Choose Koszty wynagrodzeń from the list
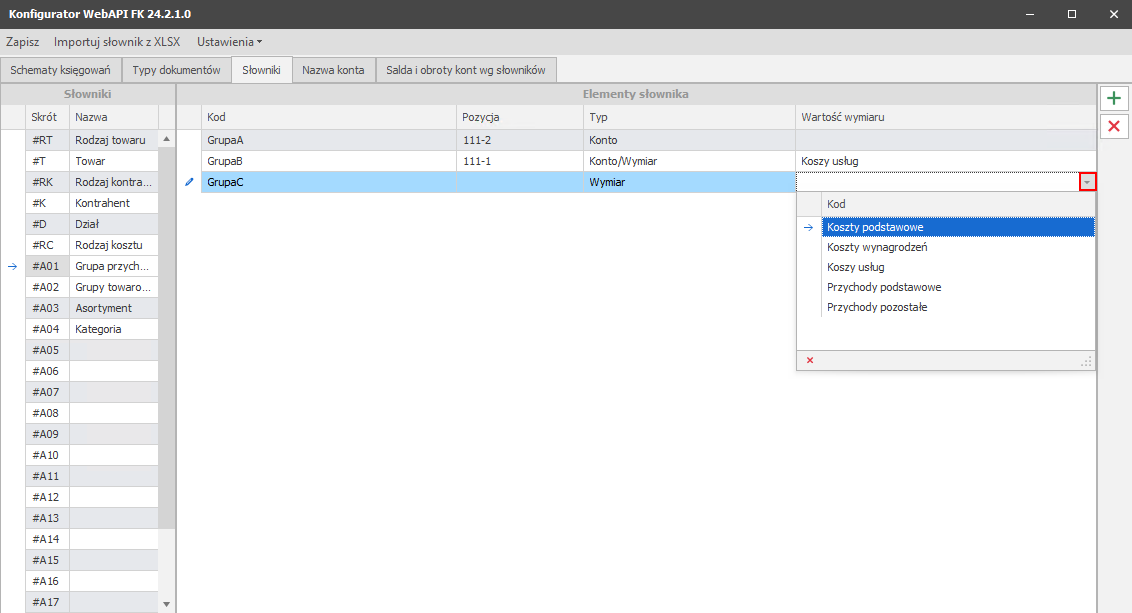1132x613 pixels. click(x=877, y=247)
